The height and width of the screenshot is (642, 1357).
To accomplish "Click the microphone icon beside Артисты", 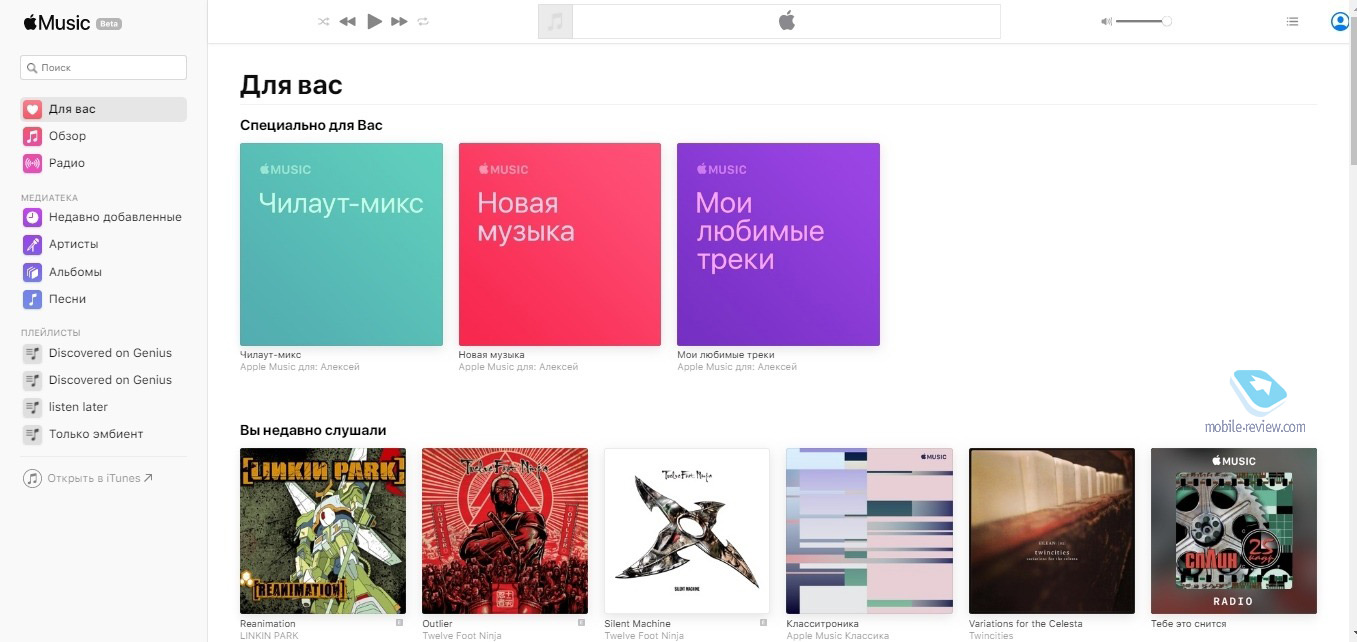I will (x=33, y=244).
